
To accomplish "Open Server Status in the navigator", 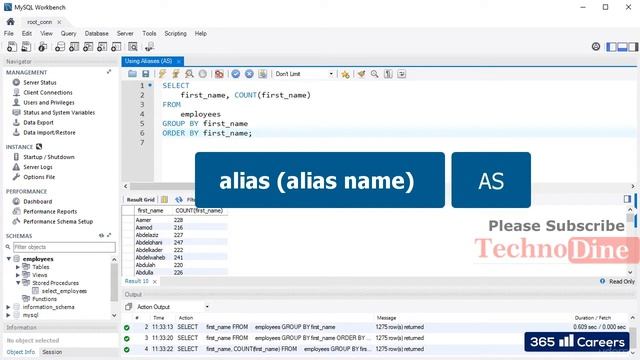I will point(40,82).
